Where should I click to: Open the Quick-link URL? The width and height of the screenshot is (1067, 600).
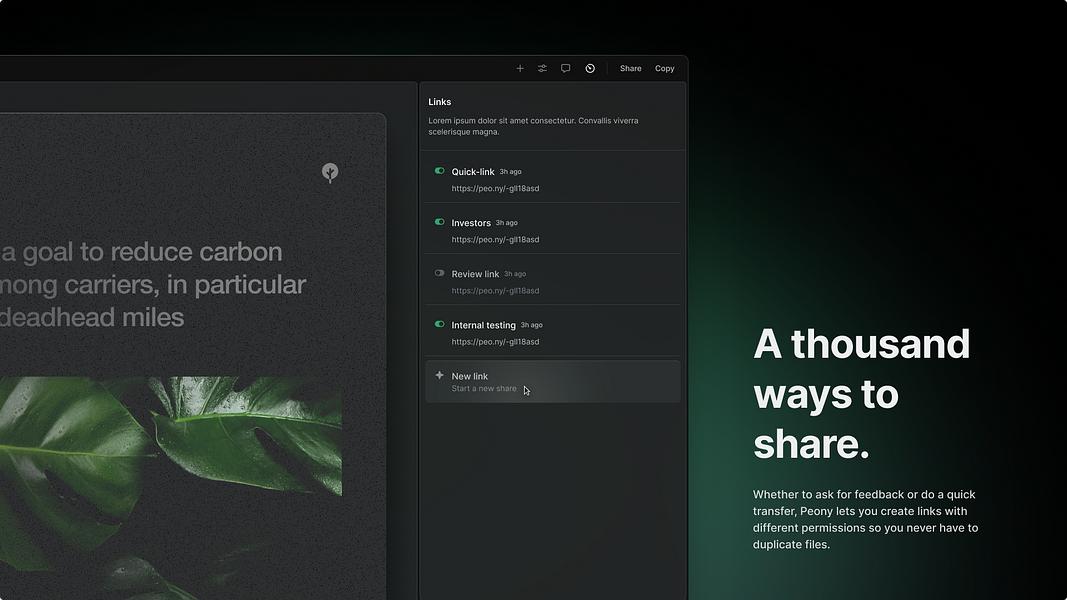(495, 188)
